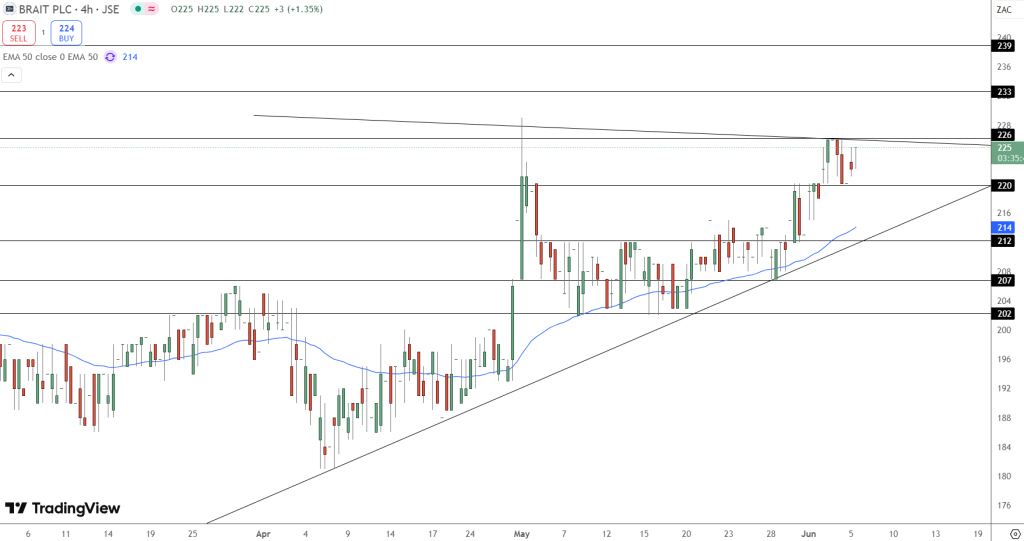Click the Jun date label on time axis
The height and width of the screenshot is (541, 1024).
pos(808,534)
